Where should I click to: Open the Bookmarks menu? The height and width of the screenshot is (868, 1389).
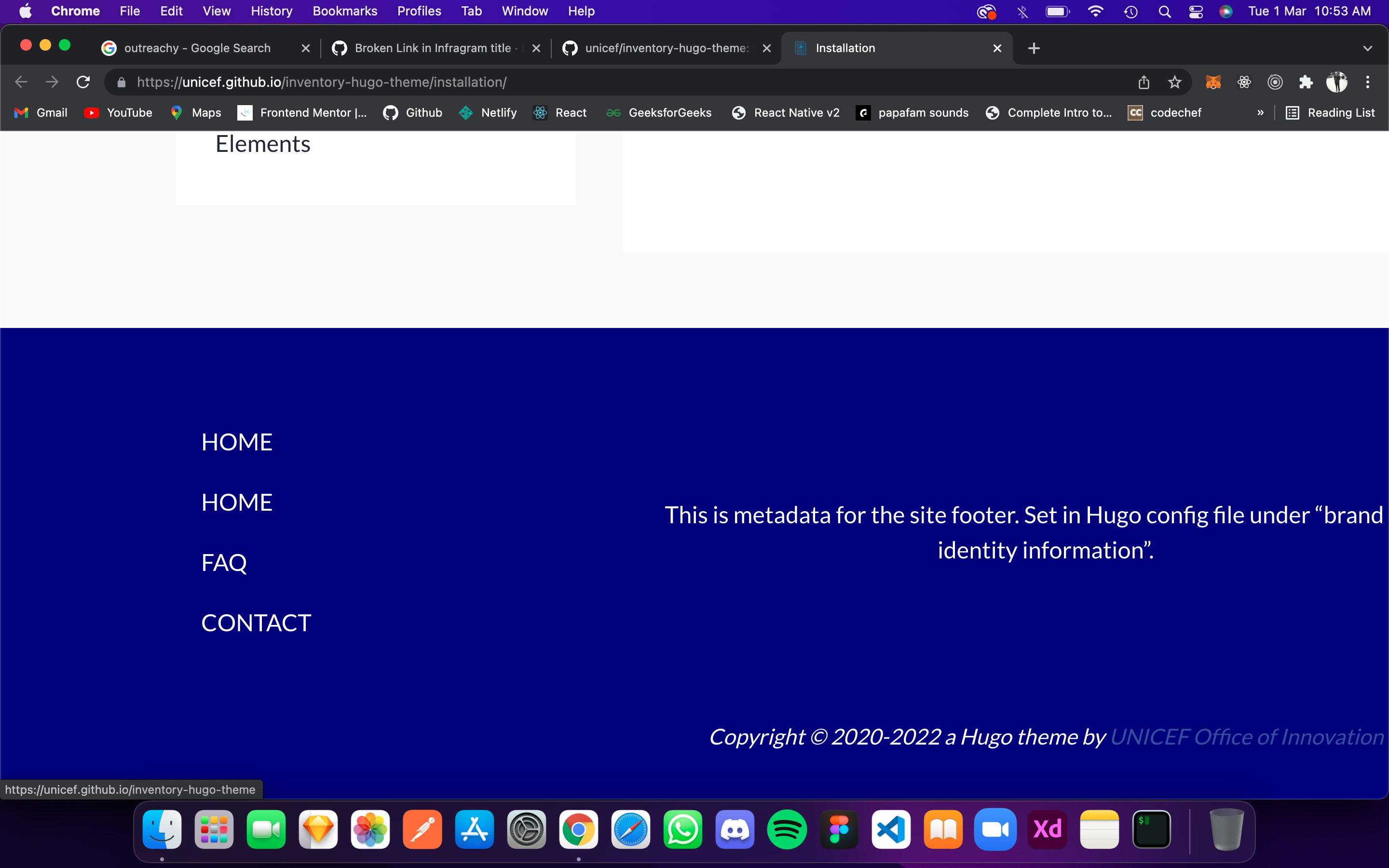[344, 11]
